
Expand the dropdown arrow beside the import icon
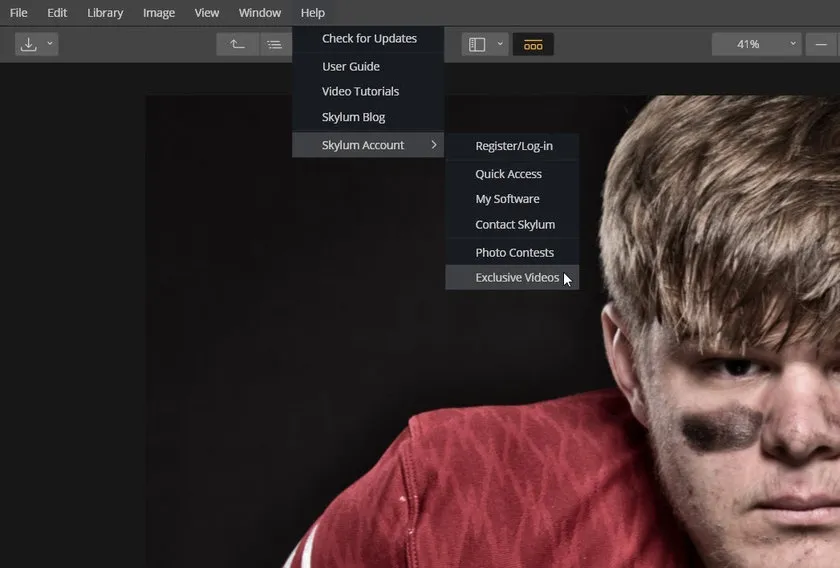(50, 44)
